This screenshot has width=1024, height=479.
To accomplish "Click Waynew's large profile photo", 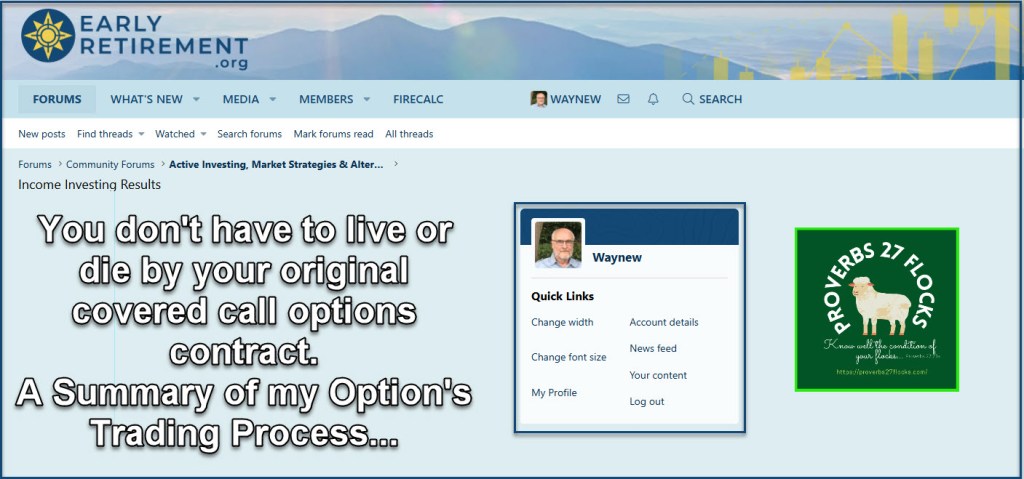I will click(x=558, y=245).
